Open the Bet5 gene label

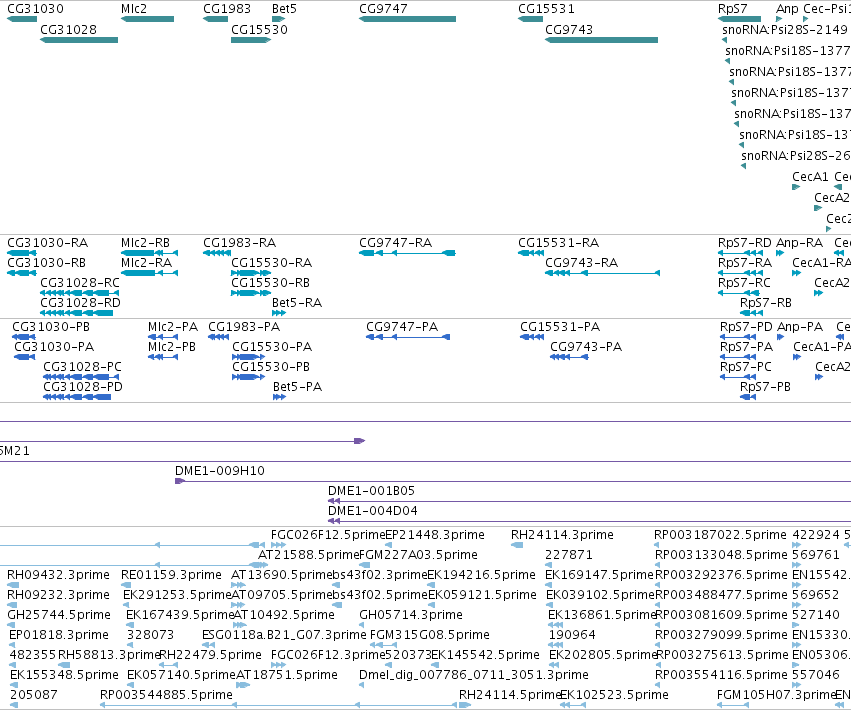point(284,9)
